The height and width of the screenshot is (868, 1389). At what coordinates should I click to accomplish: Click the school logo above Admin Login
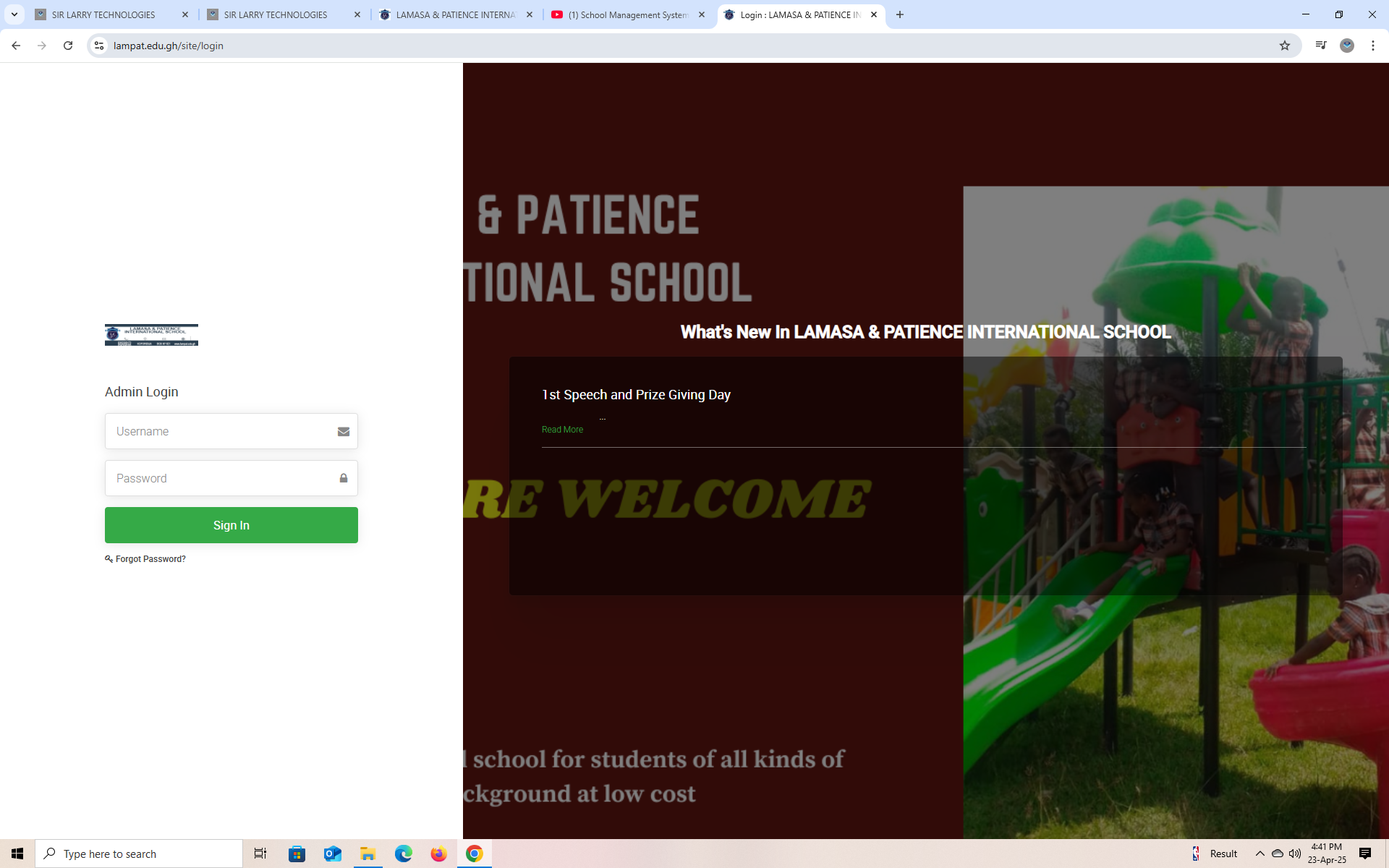(151, 335)
